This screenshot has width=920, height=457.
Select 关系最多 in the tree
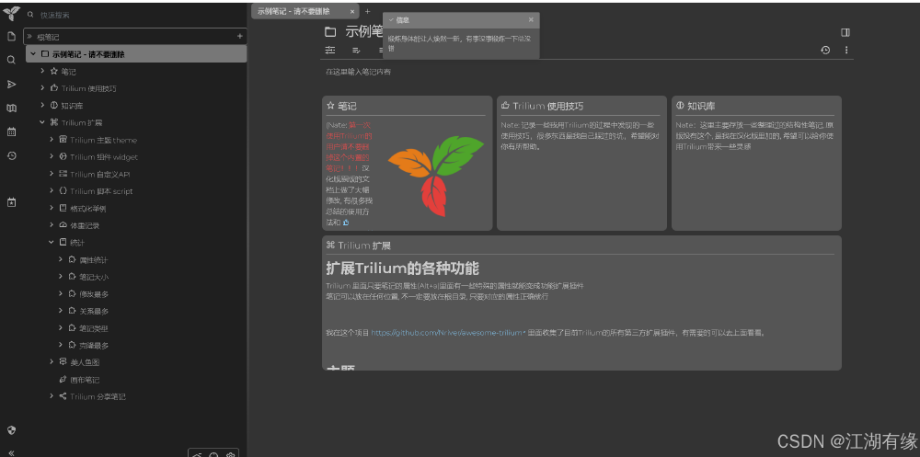(94, 311)
